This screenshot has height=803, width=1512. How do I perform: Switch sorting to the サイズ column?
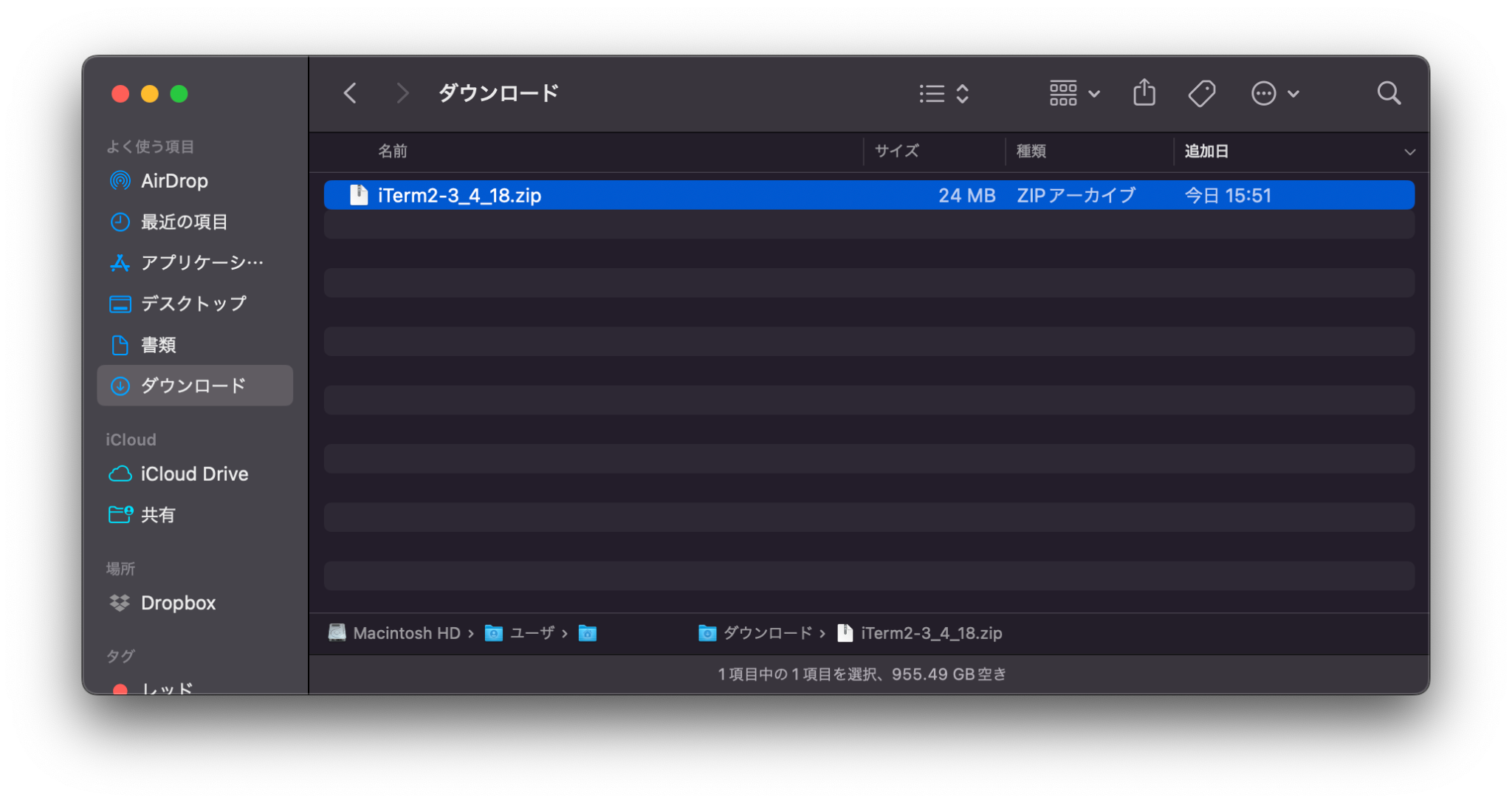click(896, 151)
